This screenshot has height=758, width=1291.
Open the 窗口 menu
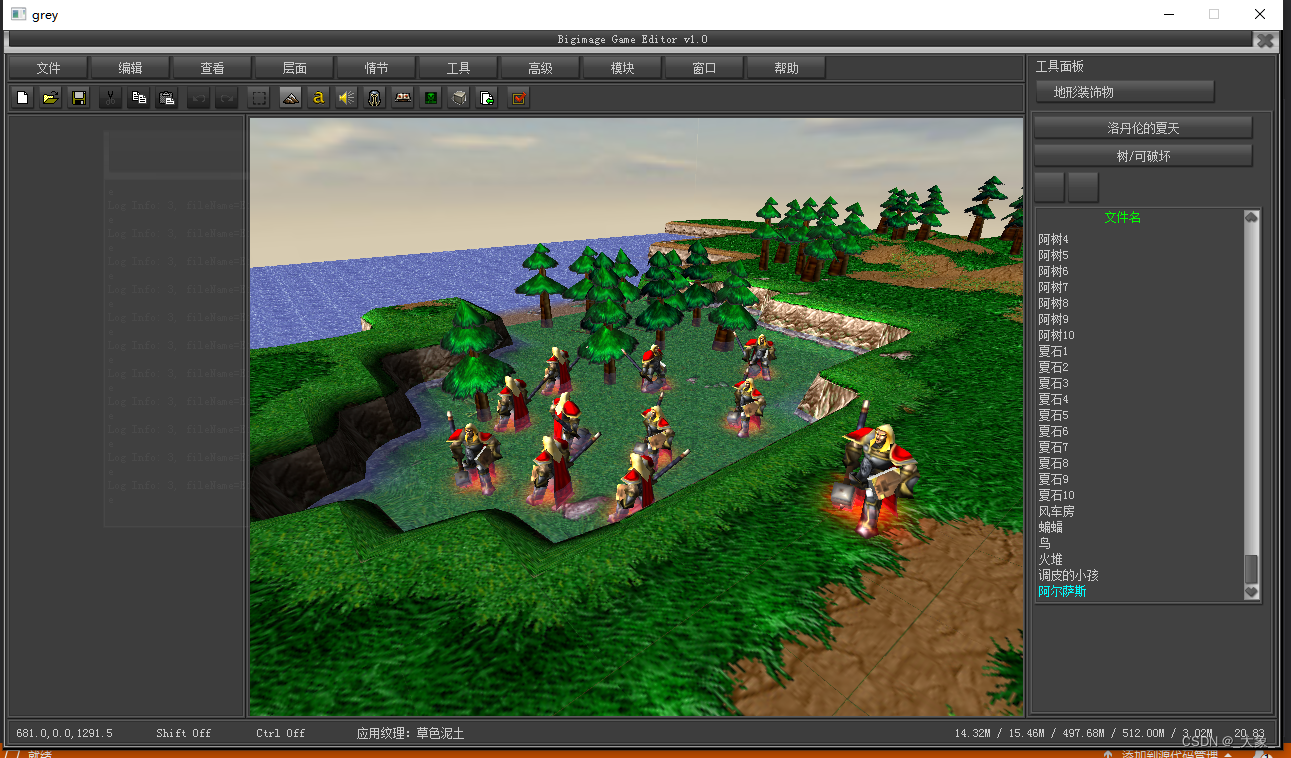point(704,68)
